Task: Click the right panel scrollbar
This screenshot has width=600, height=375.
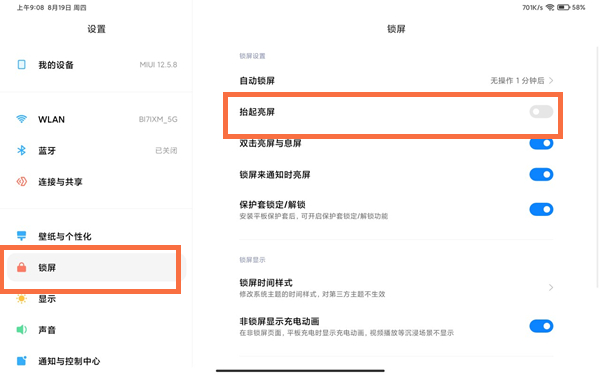Action: 597,166
